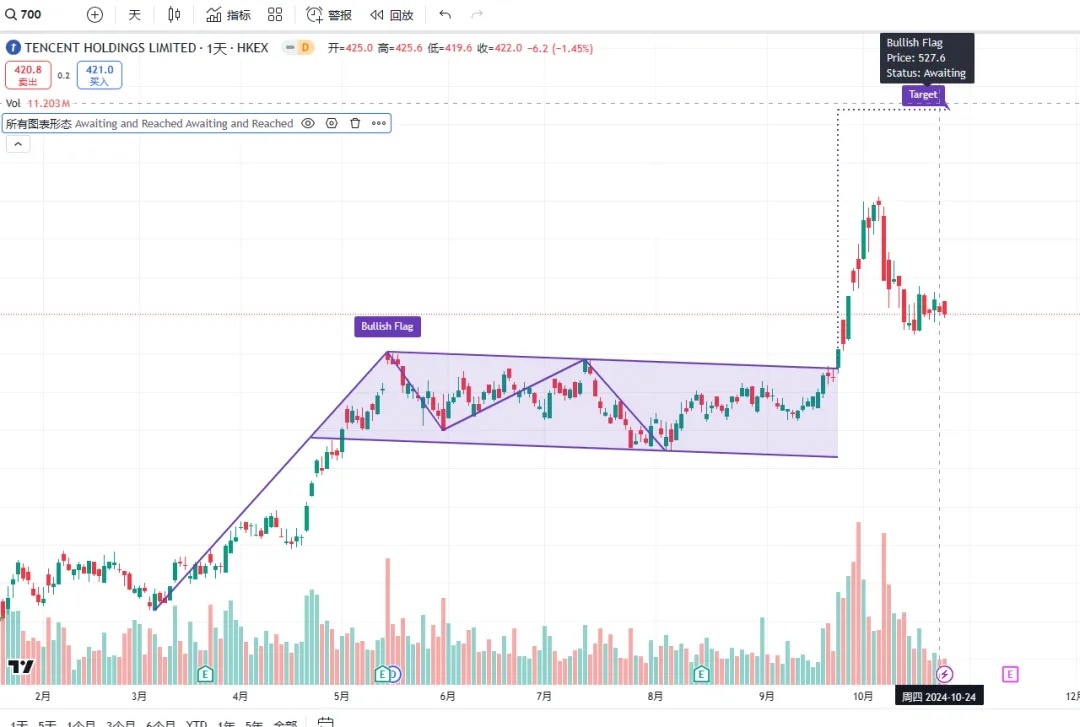This screenshot has height=727, width=1080.
Task: Click the purple lightning event marker on timeline
Action: 945,674
